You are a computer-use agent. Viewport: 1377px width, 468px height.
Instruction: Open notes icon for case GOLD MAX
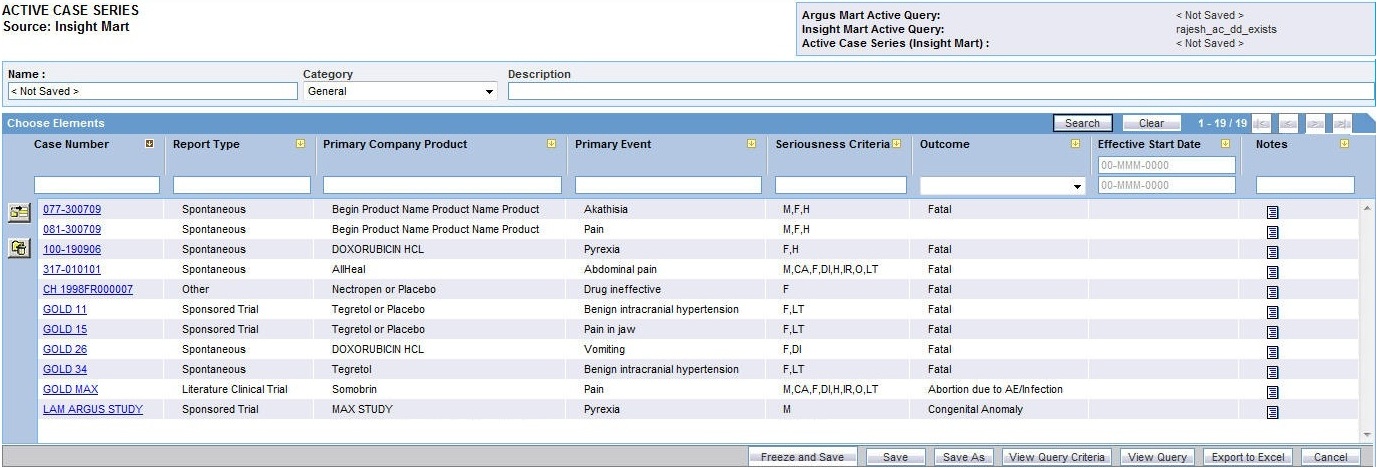(x=1273, y=392)
